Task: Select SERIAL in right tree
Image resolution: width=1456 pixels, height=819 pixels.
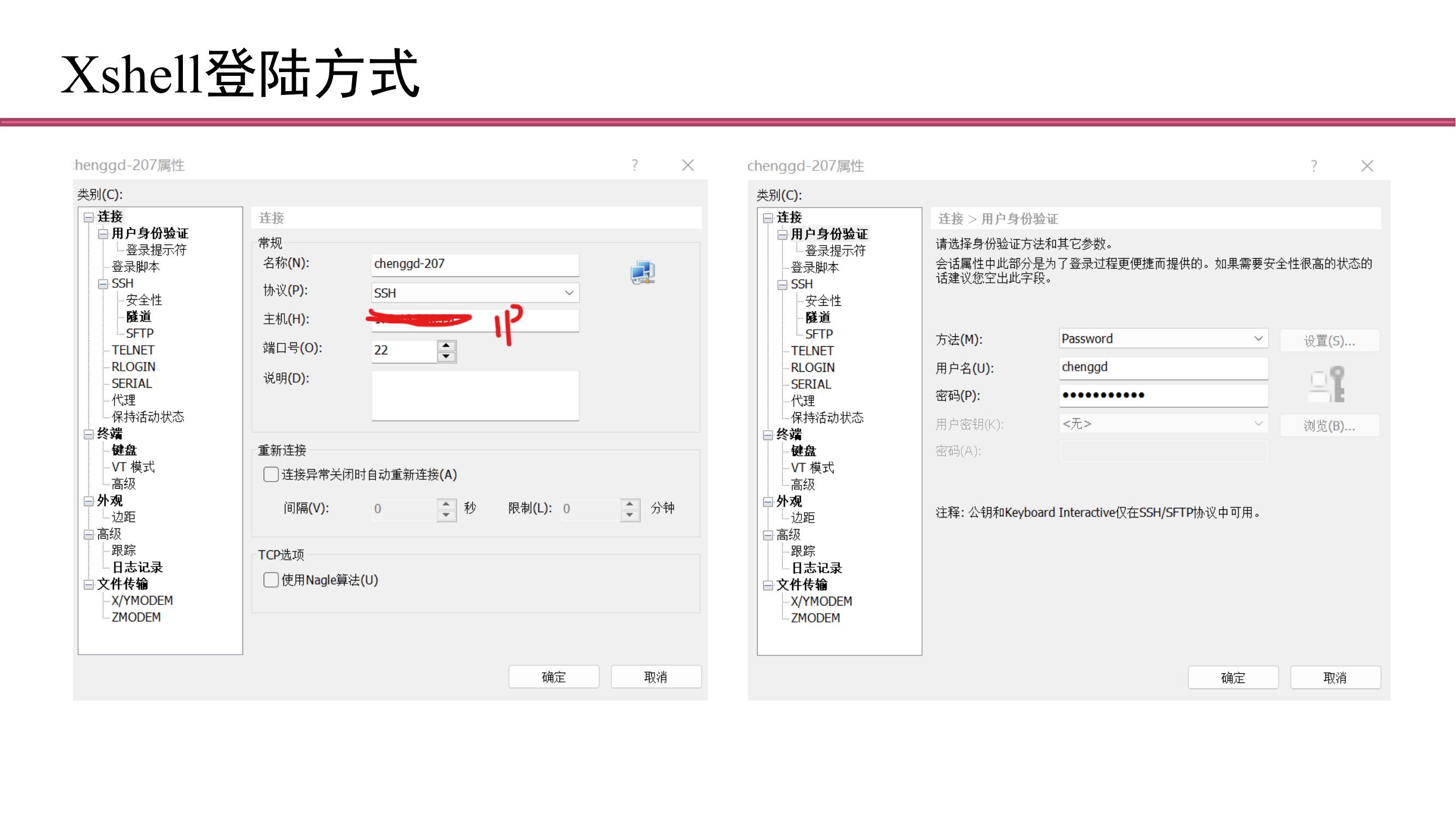Action: coord(811,384)
